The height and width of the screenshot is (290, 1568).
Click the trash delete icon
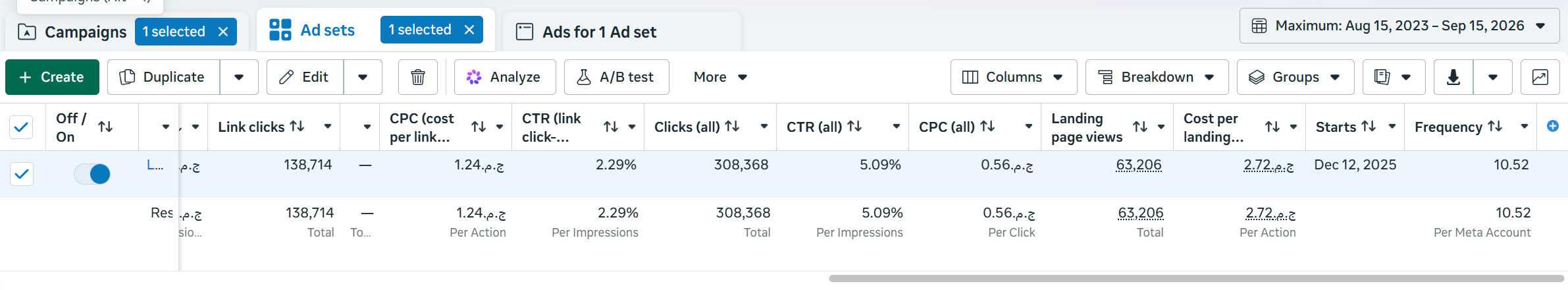click(x=417, y=77)
